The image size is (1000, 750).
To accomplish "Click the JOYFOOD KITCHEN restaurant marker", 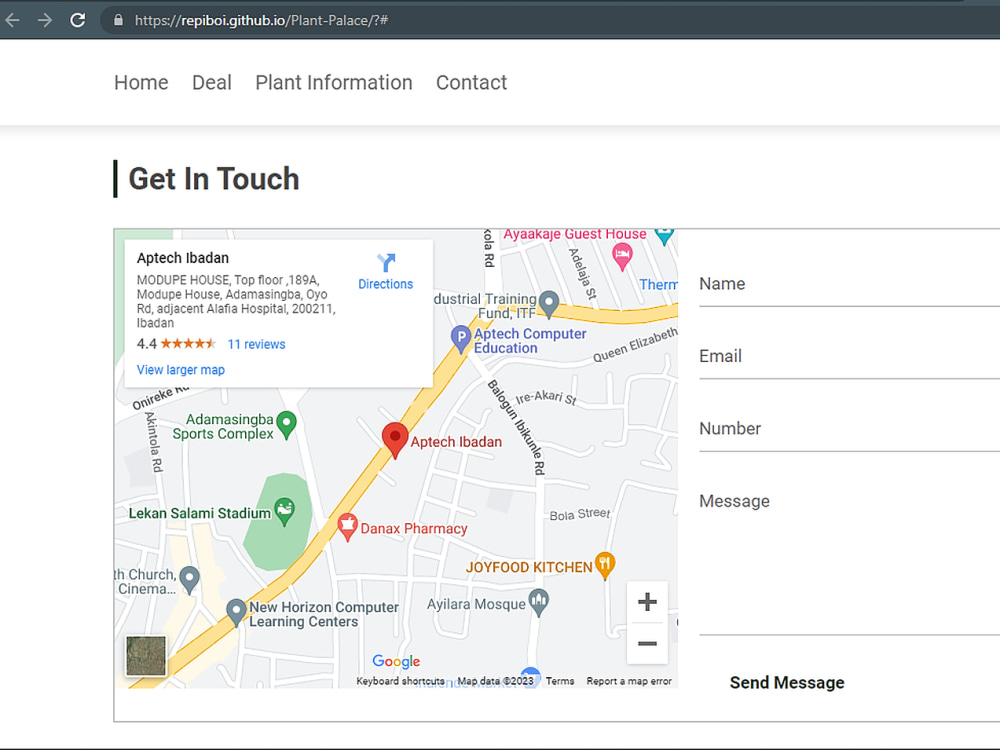I will tap(605, 565).
